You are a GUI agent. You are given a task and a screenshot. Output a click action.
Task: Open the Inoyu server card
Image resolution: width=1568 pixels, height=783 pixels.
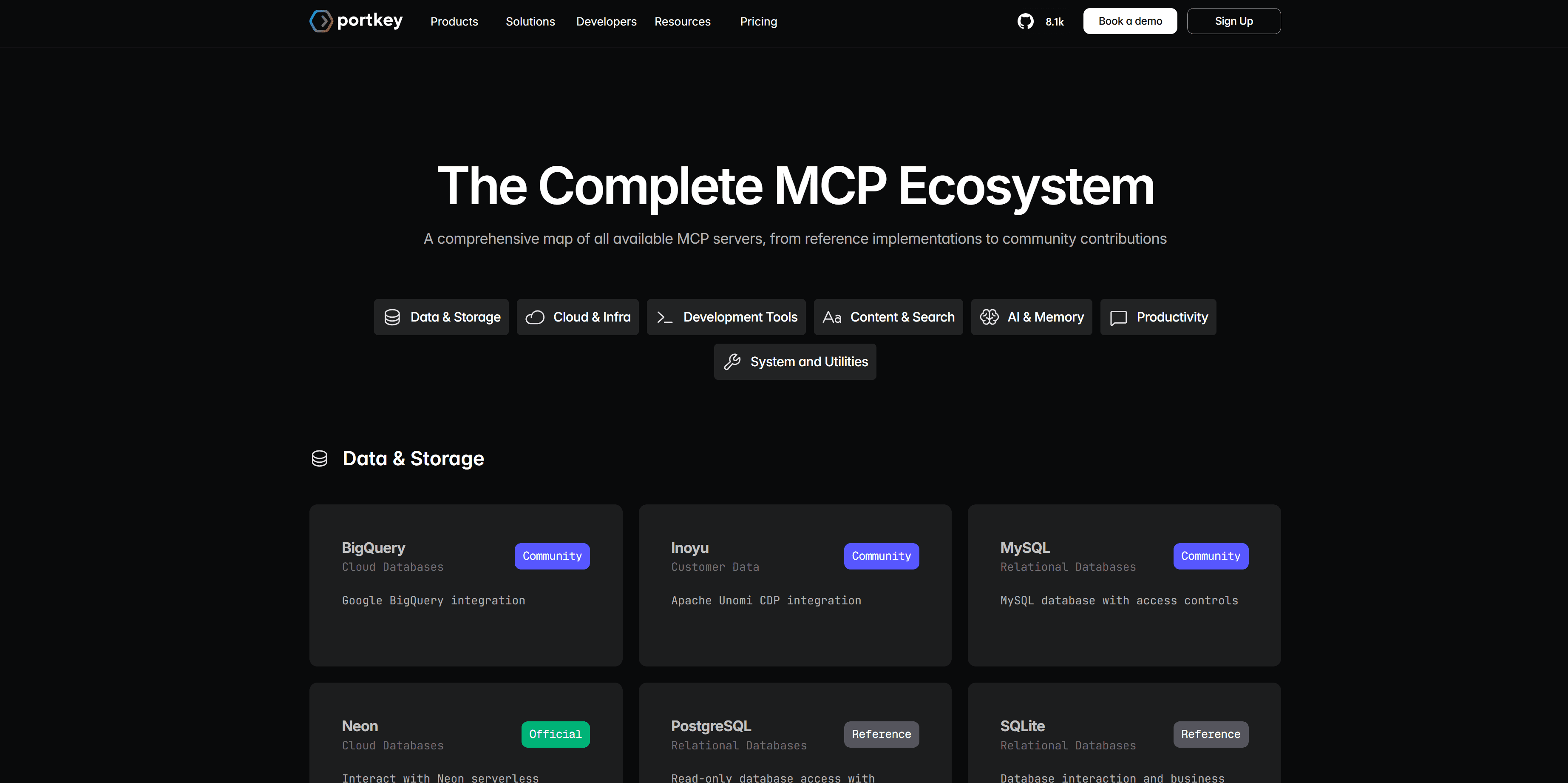click(794, 584)
